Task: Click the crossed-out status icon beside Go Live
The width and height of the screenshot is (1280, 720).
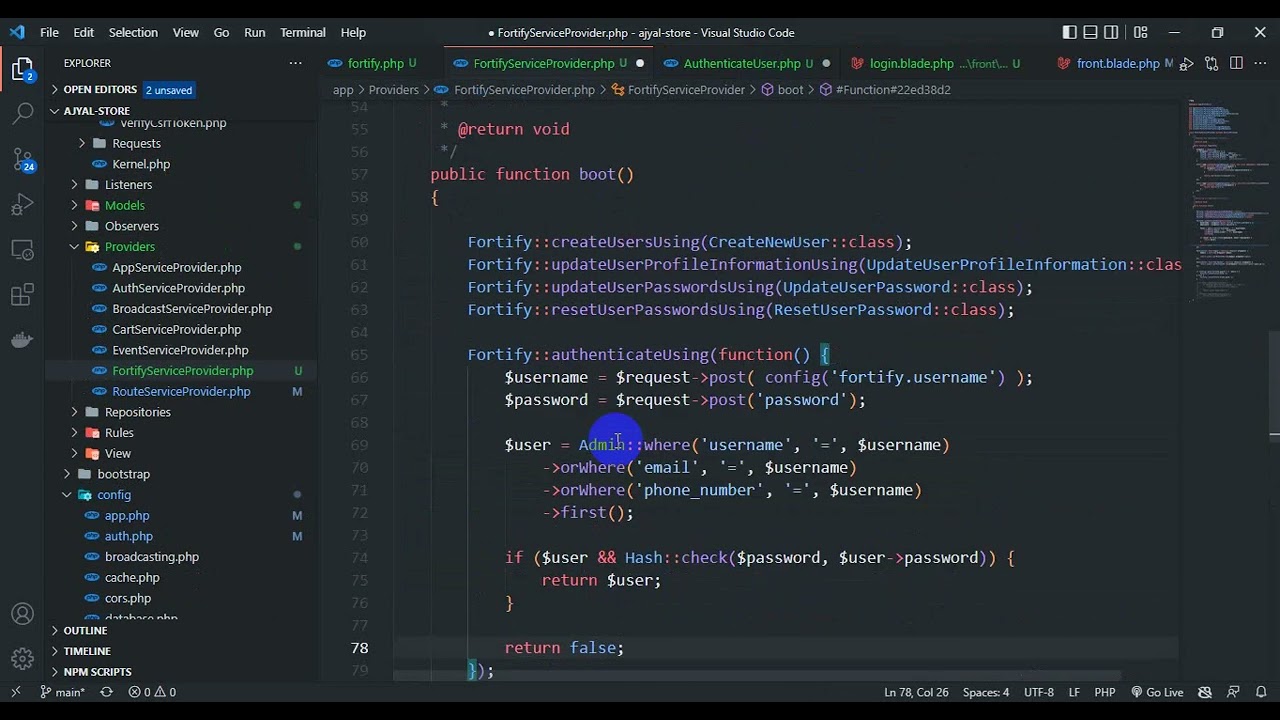Action: [x=1205, y=692]
